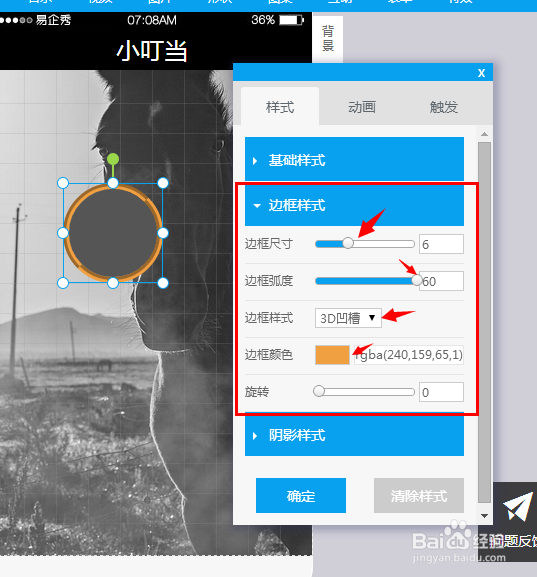
Task: Open the 触发 tab
Action: click(x=444, y=107)
